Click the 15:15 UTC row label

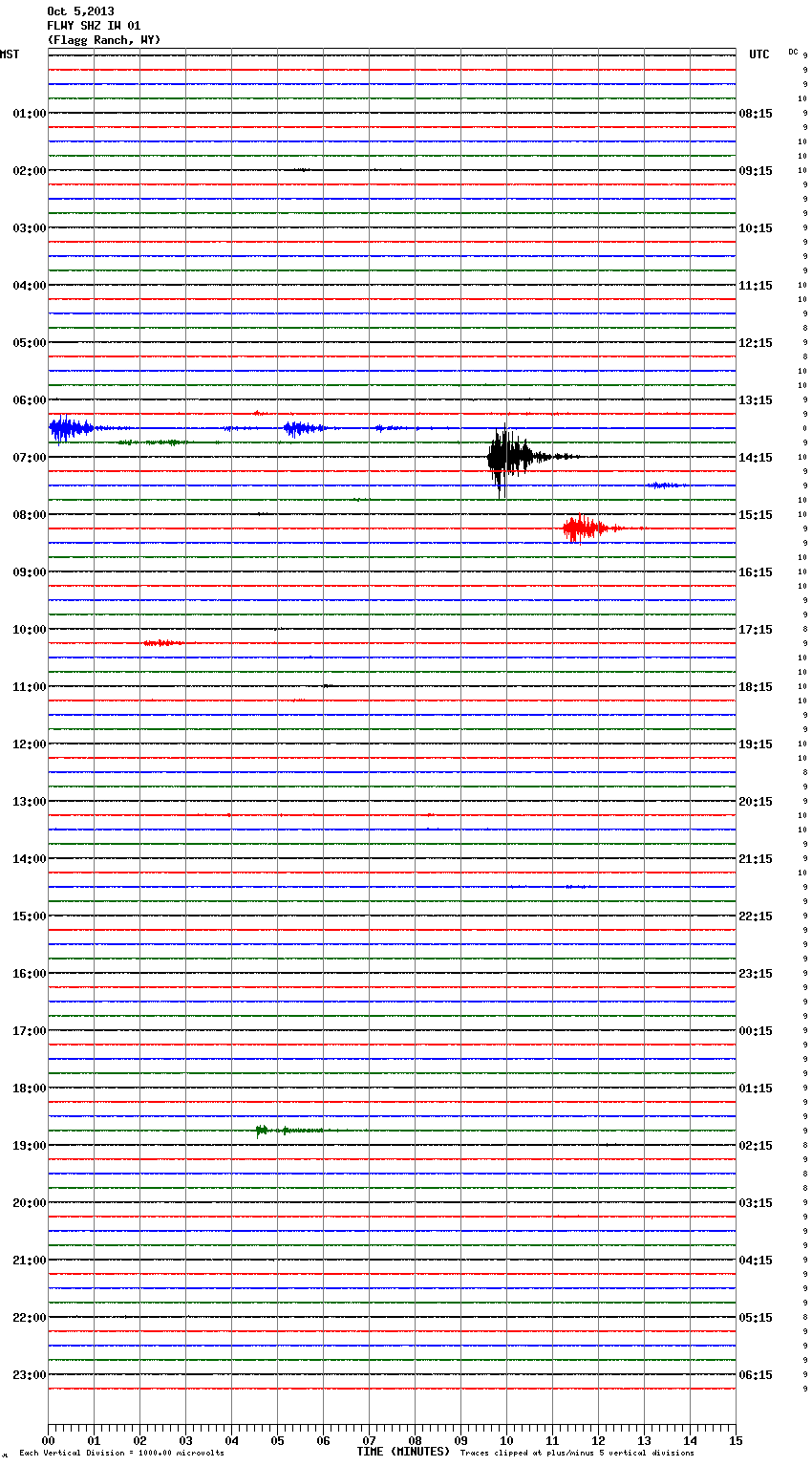756,515
